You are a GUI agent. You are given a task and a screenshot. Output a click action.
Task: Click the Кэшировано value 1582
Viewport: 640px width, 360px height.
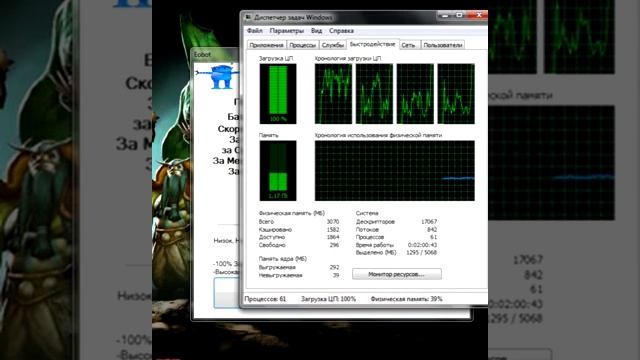point(333,229)
